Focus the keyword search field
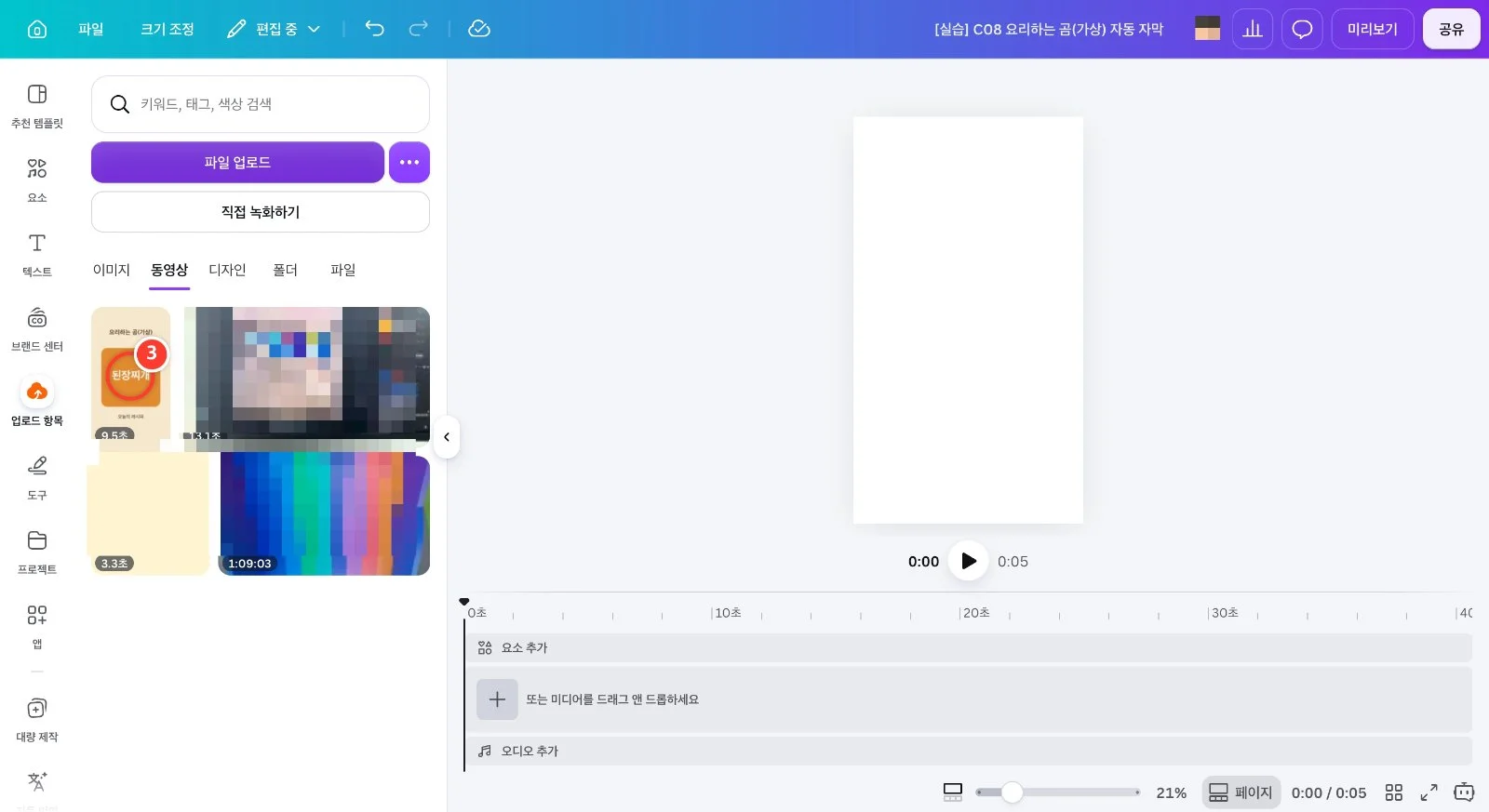The image size is (1489, 812). pos(261,104)
